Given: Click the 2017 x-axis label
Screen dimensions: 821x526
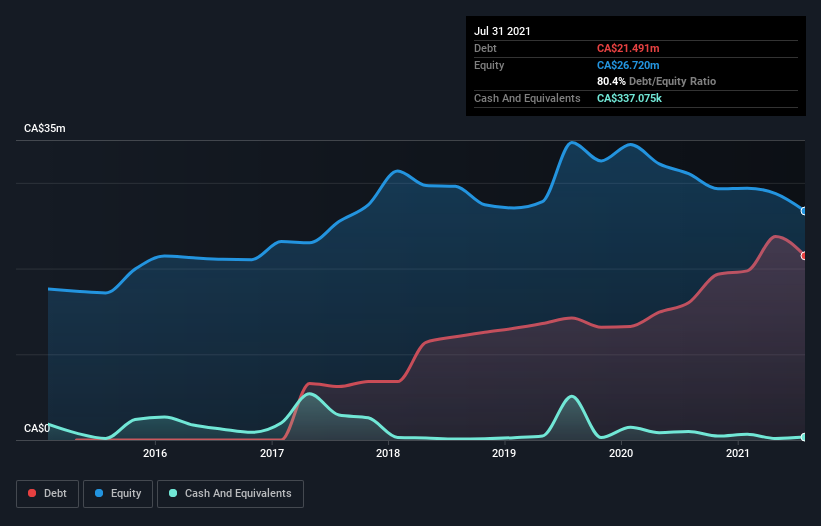Looking at the screenshot, I should pyautogui.click(x=272, y=453).
